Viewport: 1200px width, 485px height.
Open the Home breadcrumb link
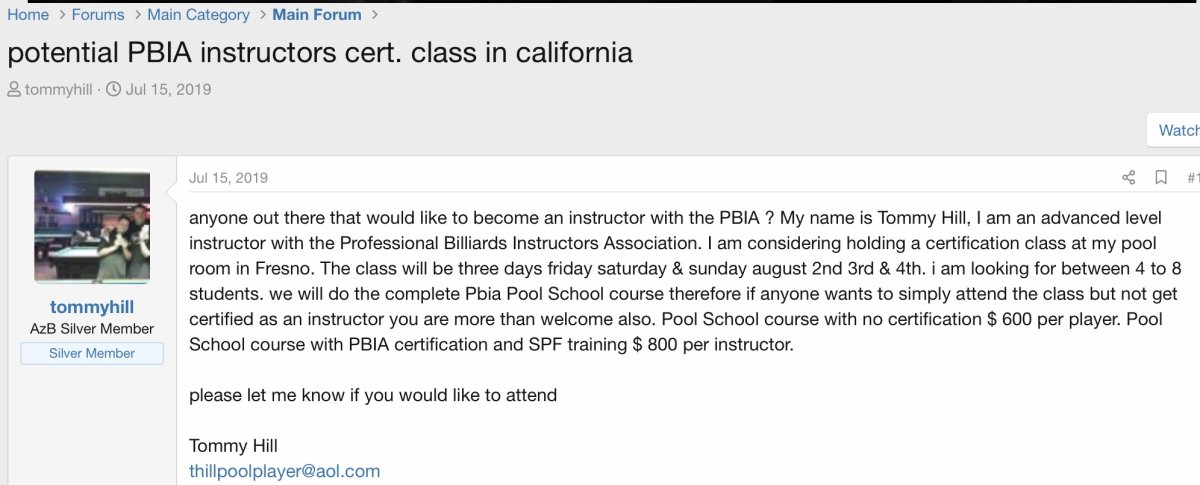click(x=28, y=15)
